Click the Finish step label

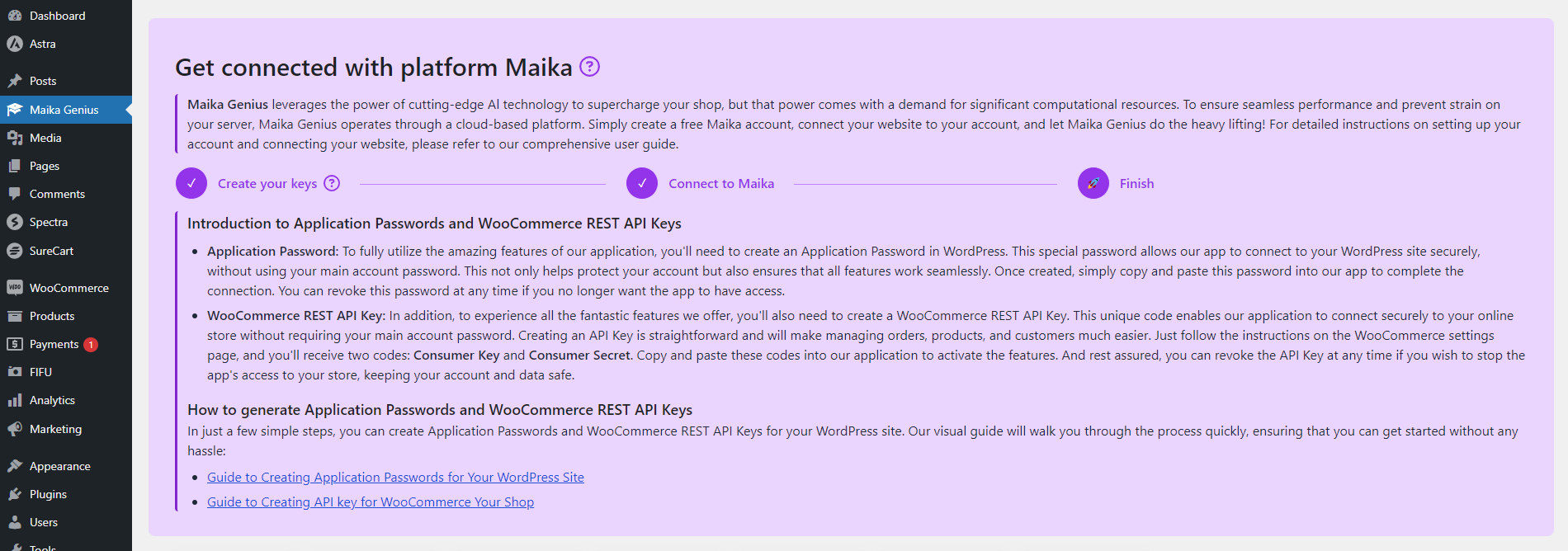pyautogui.click(x=1136, y=183)
